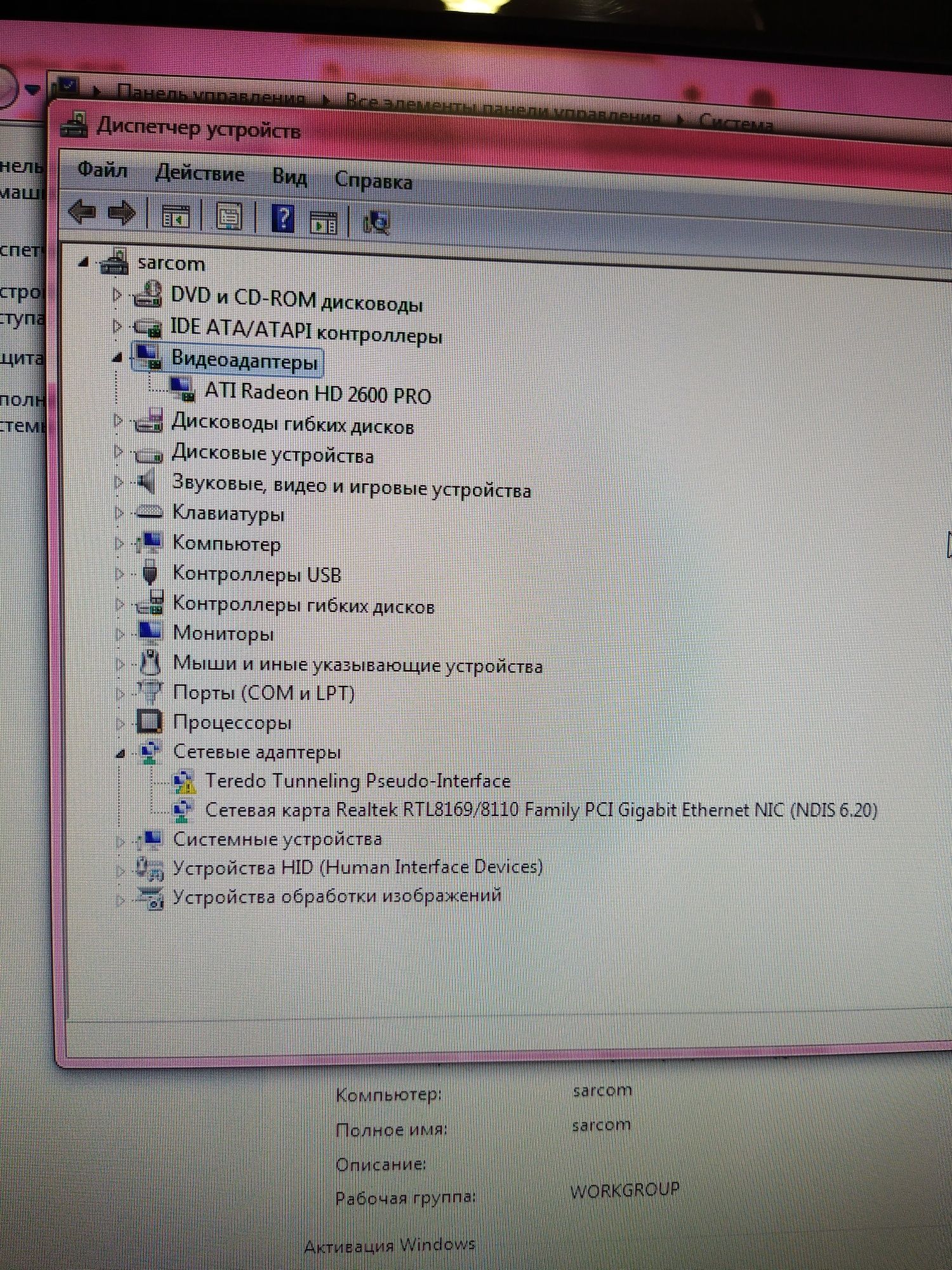The image size is (952, 1270).
Task: Click the DVD and CD-ROM drives icon
Action: pyautogui.click(x=147, y=293)
